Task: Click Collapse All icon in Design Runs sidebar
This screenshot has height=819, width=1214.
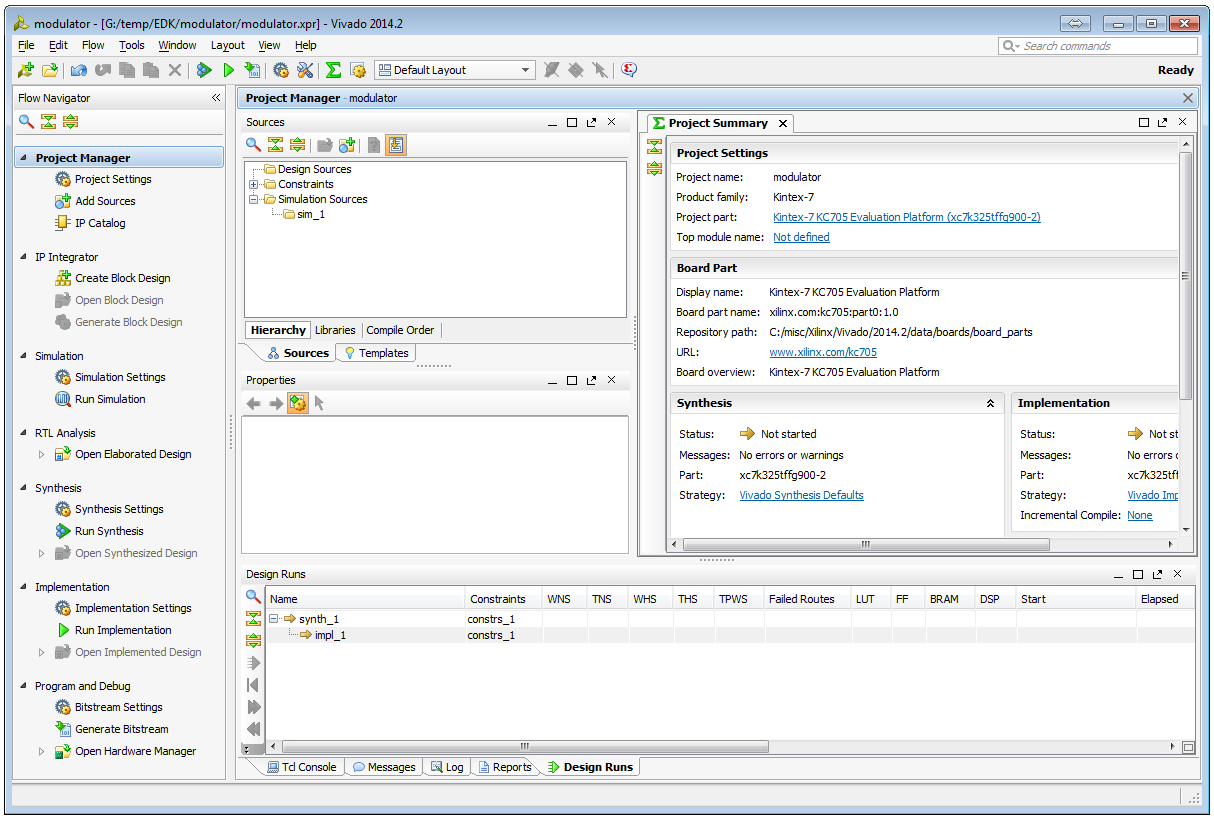Action: (x=254, y=619)
